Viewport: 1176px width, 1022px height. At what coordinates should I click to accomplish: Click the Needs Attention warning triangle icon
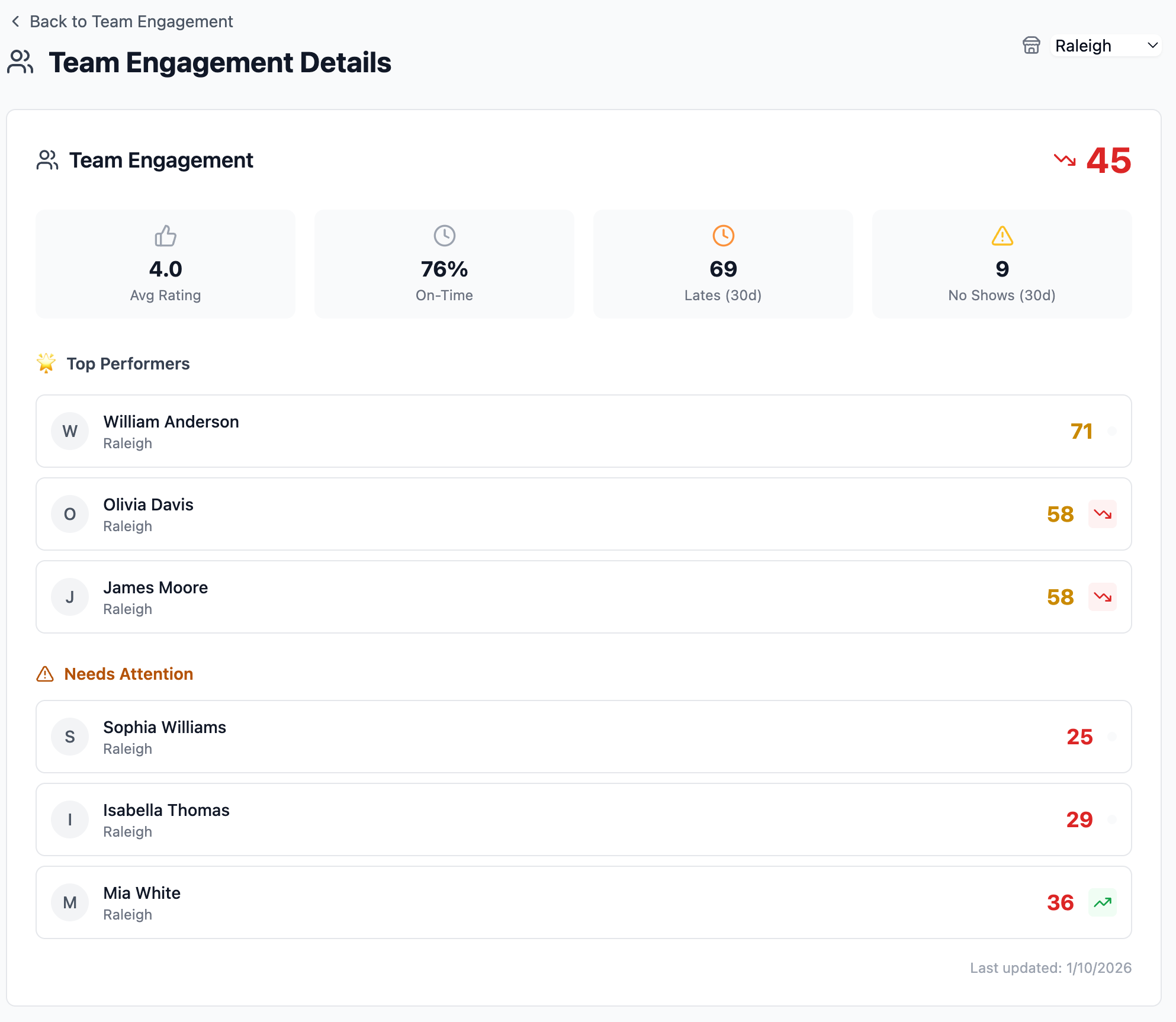45,674
